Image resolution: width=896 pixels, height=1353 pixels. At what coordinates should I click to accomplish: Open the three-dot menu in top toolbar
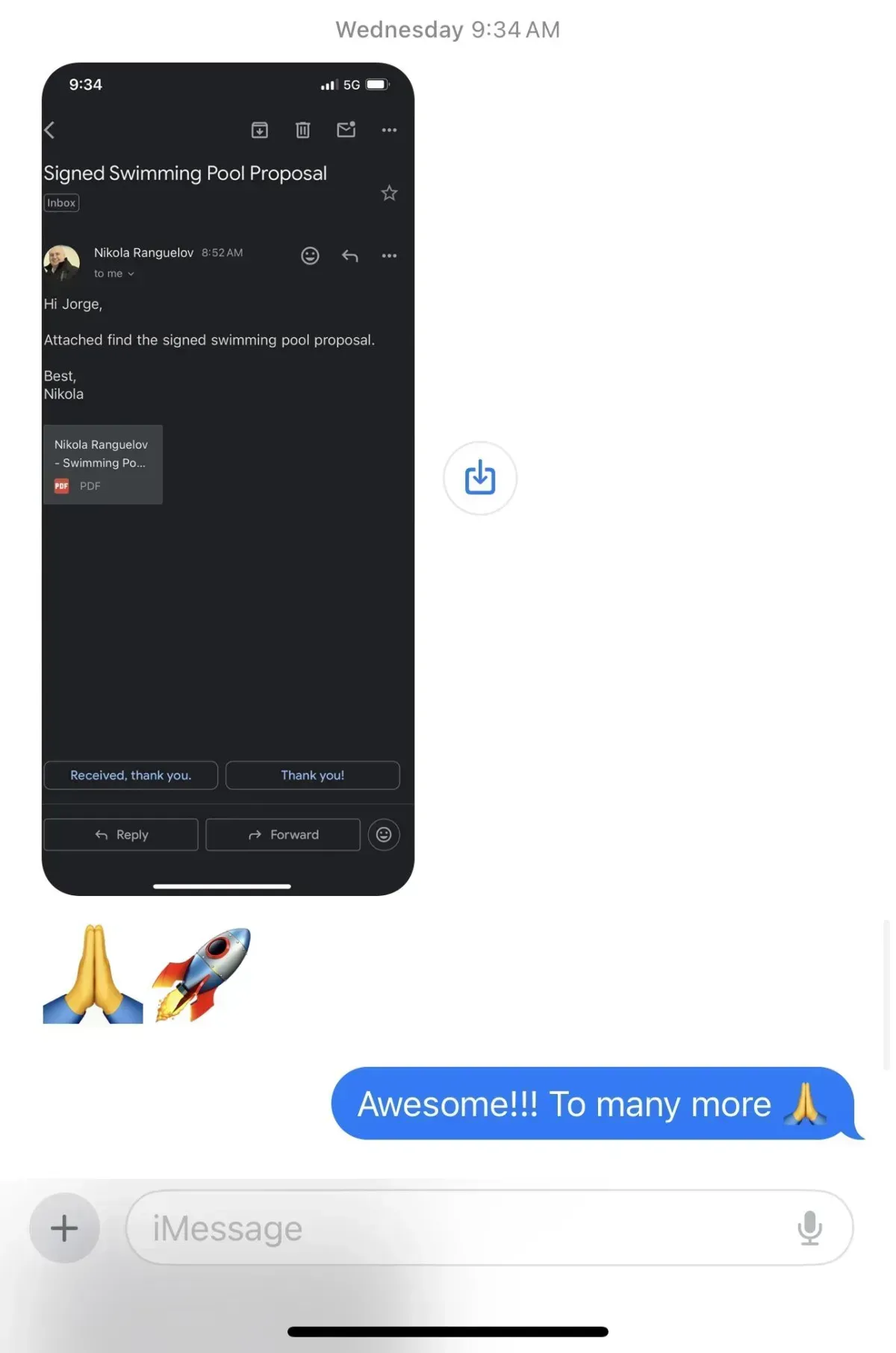point(389,130)
